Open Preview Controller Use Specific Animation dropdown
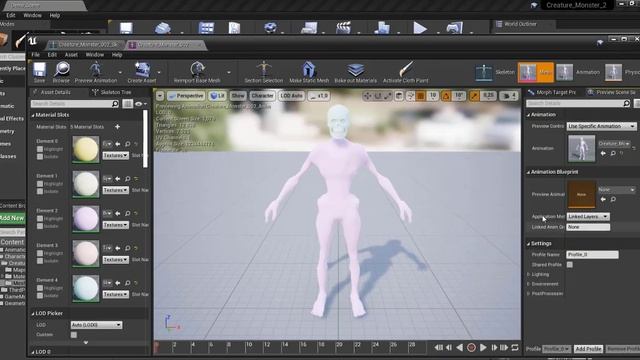Image resolution: width=640 pixels, height=360 pixels. click(601, 126)
